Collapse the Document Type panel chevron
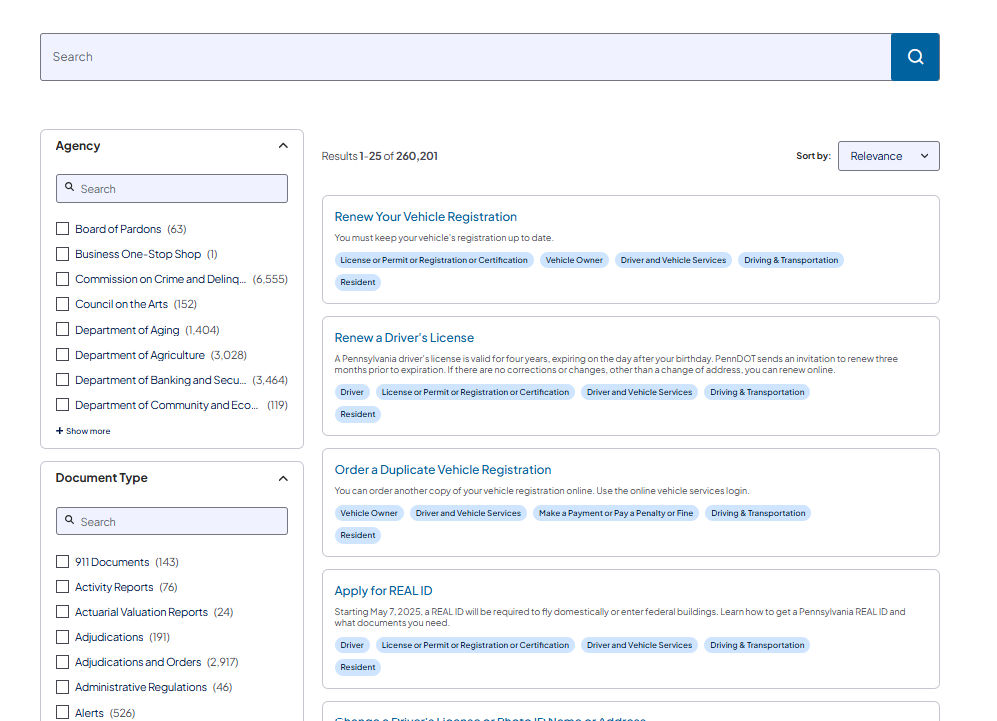This screenshot has width=997, height=721. 283,478
